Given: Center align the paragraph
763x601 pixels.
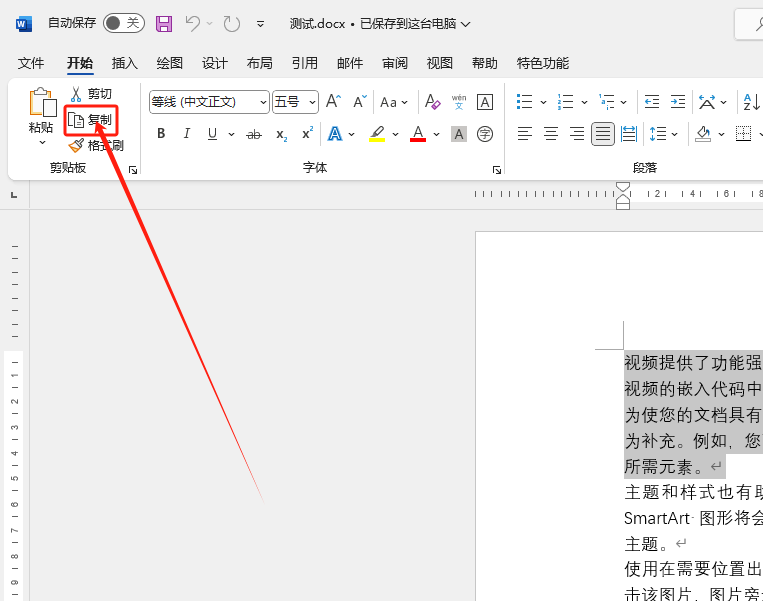Looking at the screenshot, I should (550, 134).
